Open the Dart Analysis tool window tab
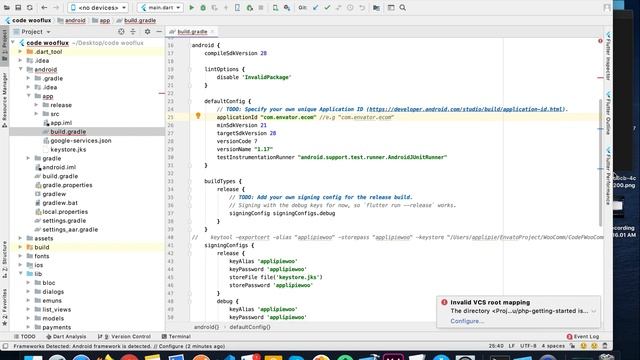 pyautogui.click(x=66, y=336)
